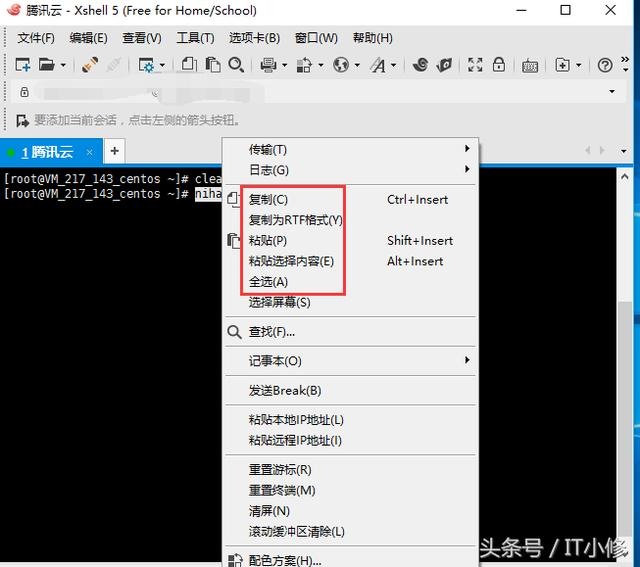
Task: Click the New session toolbar icon
Action: [23, 65]
